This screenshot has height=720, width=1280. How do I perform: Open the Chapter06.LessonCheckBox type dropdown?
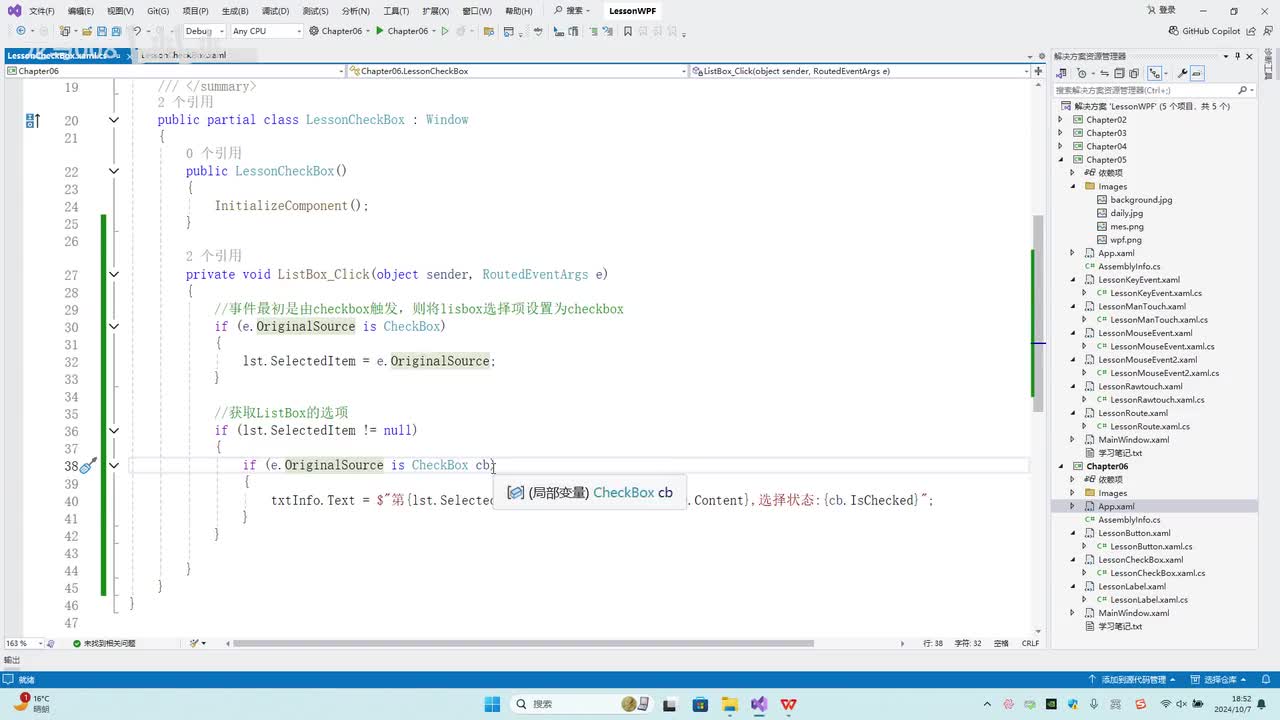[x=518, y=71]
